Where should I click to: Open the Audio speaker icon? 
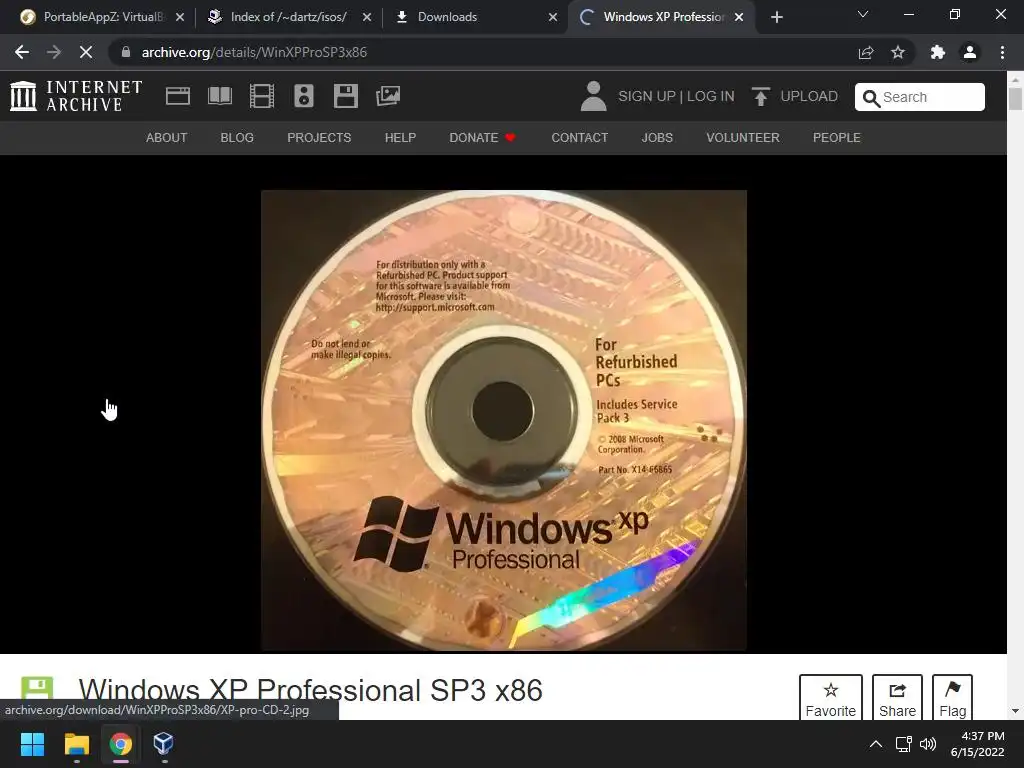pos(304,96)
